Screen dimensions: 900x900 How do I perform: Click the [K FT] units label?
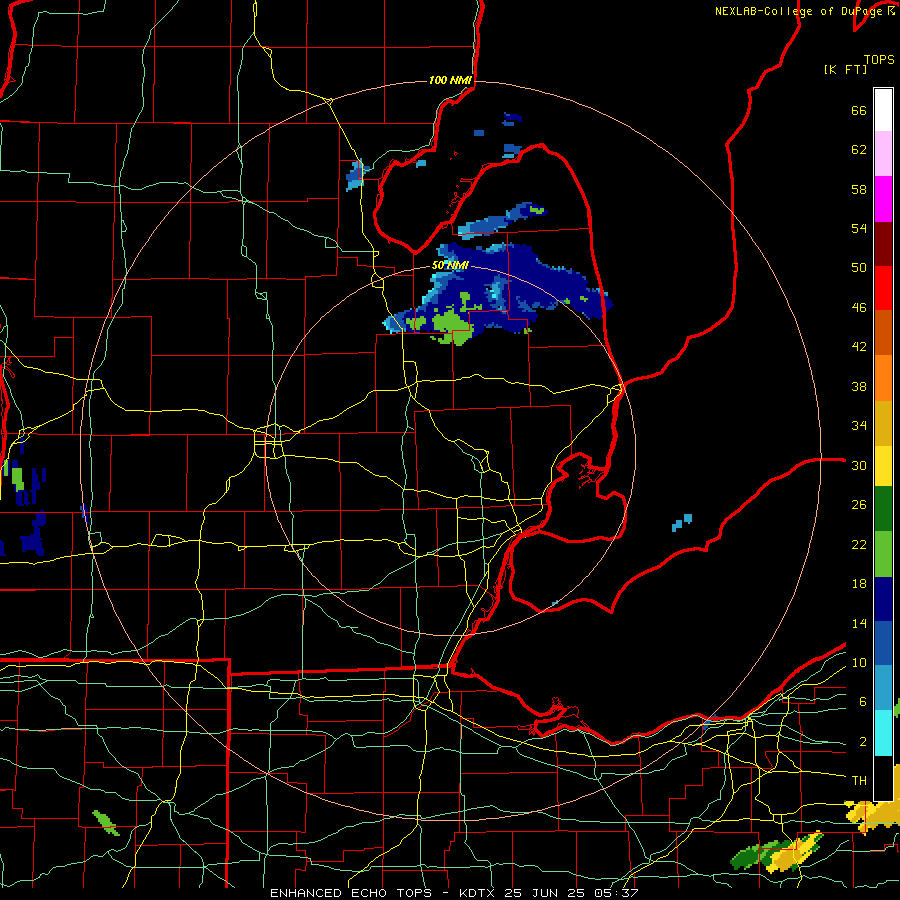tap(845, 69)
